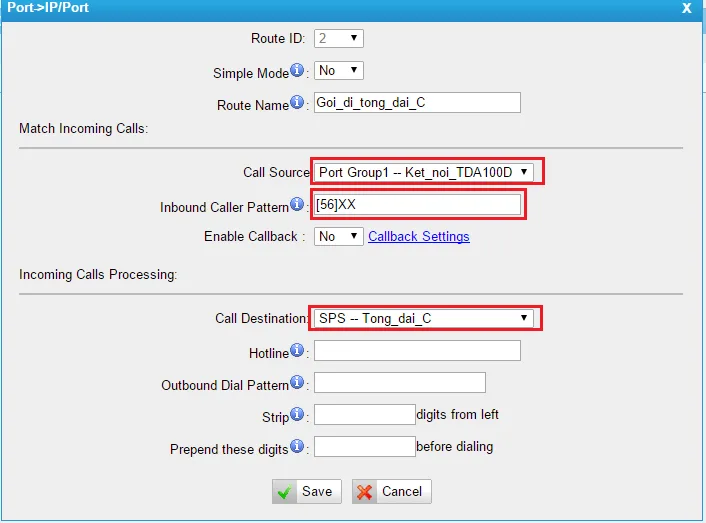Click info icon for Outbound Dial Pattern
Image resolution: width=706 pixels, height=523 pixels.
tap(297, 384)
